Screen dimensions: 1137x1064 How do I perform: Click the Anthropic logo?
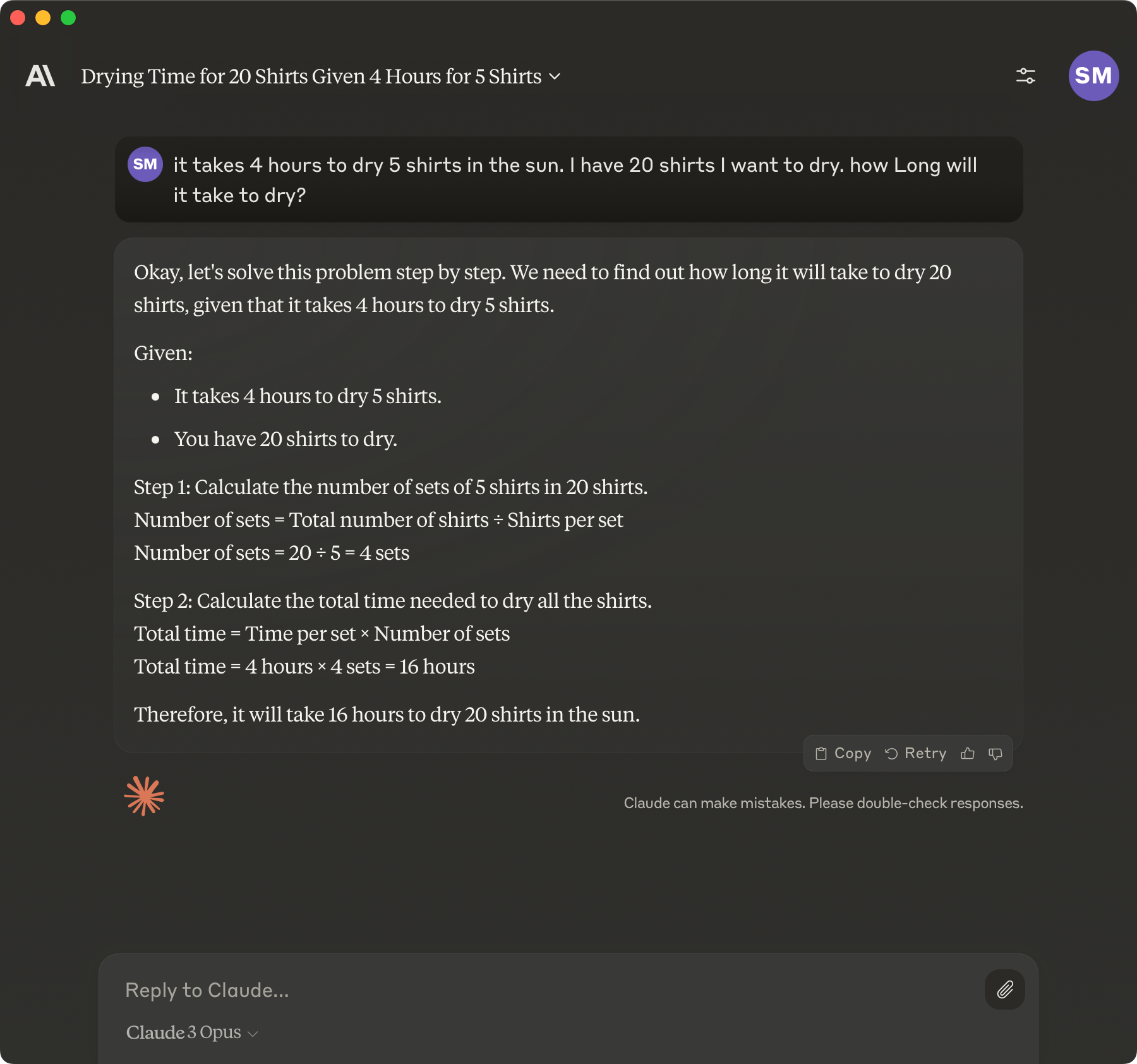coord(40,76)
